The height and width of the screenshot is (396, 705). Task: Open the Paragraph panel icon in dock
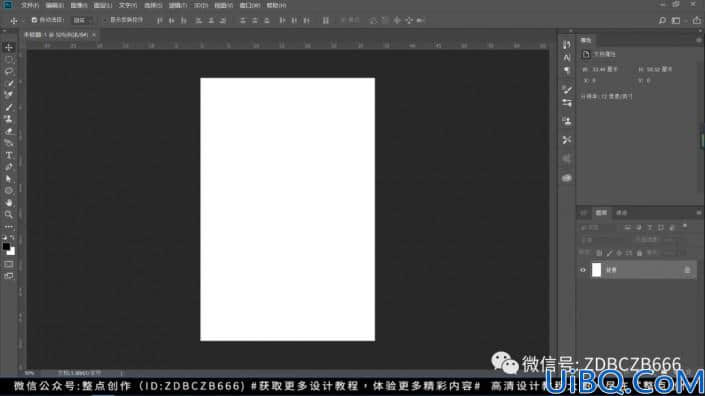coord(567,71)
